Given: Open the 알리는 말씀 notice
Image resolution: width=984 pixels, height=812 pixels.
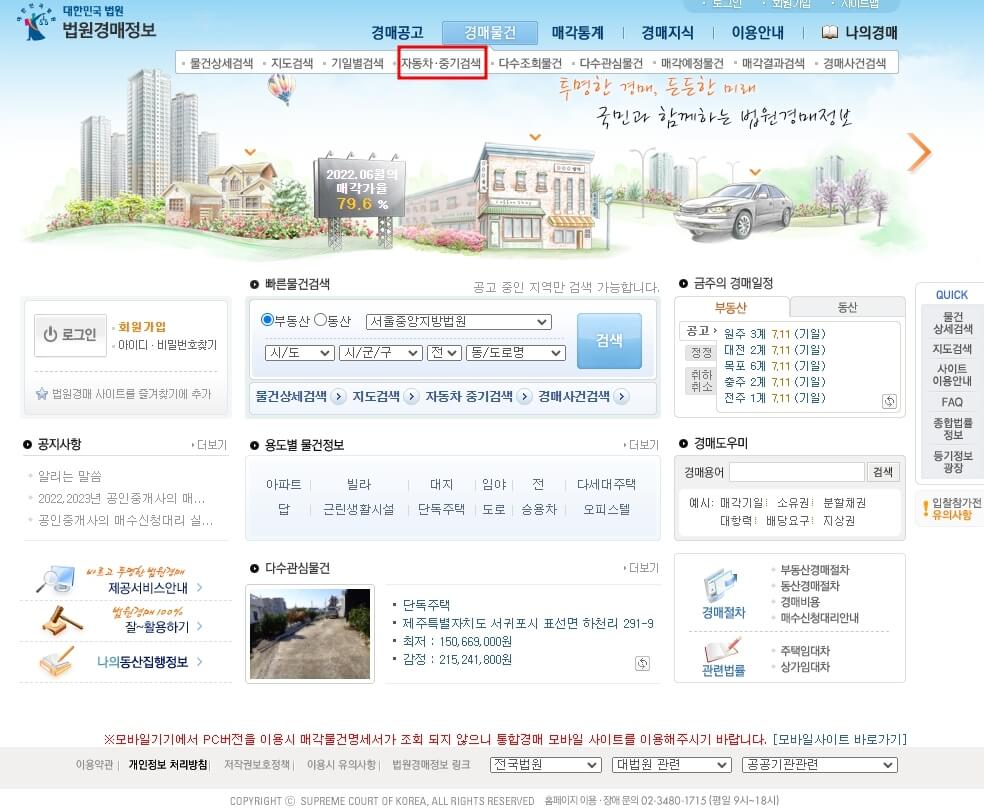Looking at the screenshot, I should tap(70, 476).
